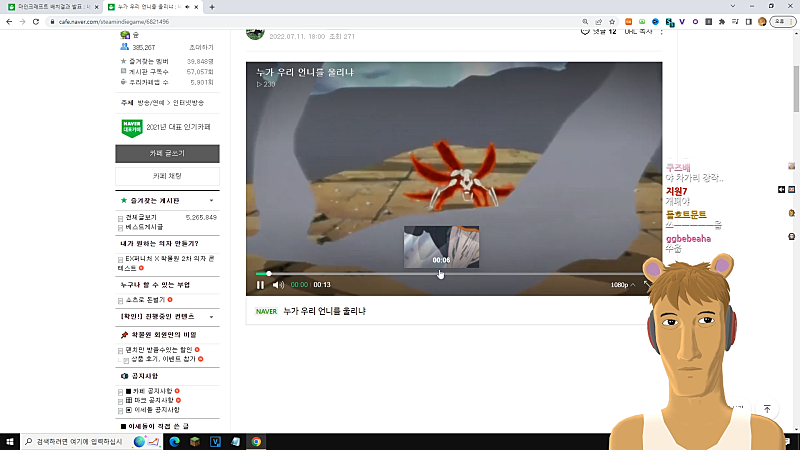Open the post more-options kebab menu
800x450 pixels.
[661, 32]
